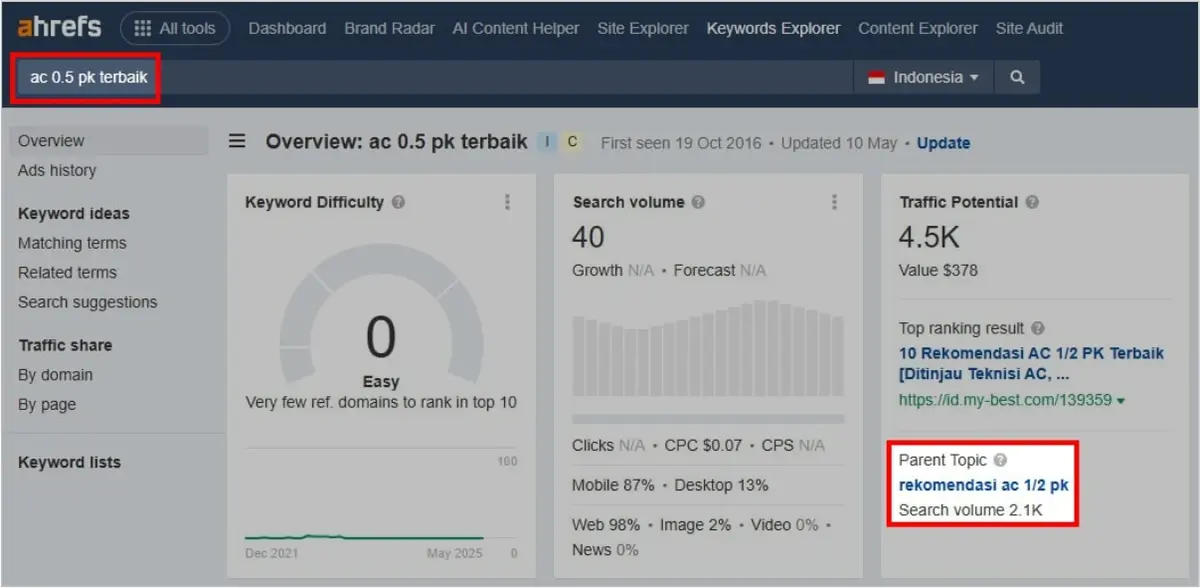Click Traffic Potential help icon

tap(1032, 202)
